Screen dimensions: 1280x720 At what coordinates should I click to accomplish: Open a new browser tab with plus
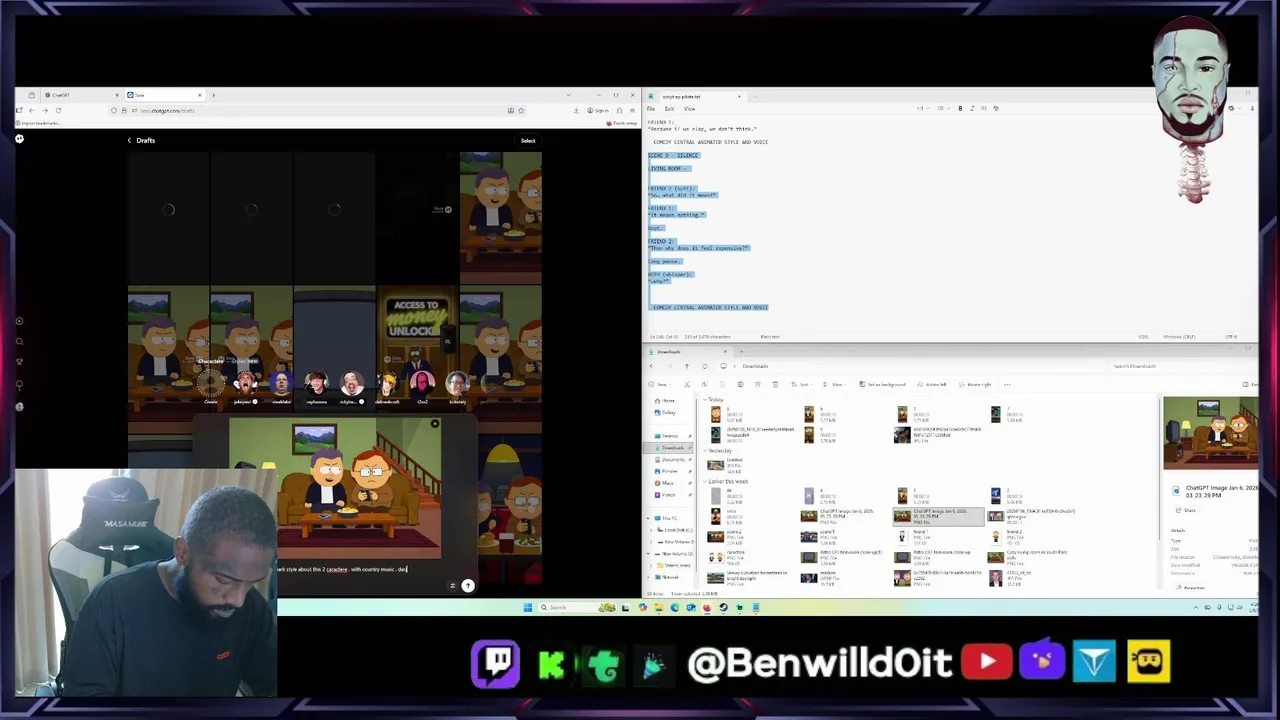tap(213, 95)
